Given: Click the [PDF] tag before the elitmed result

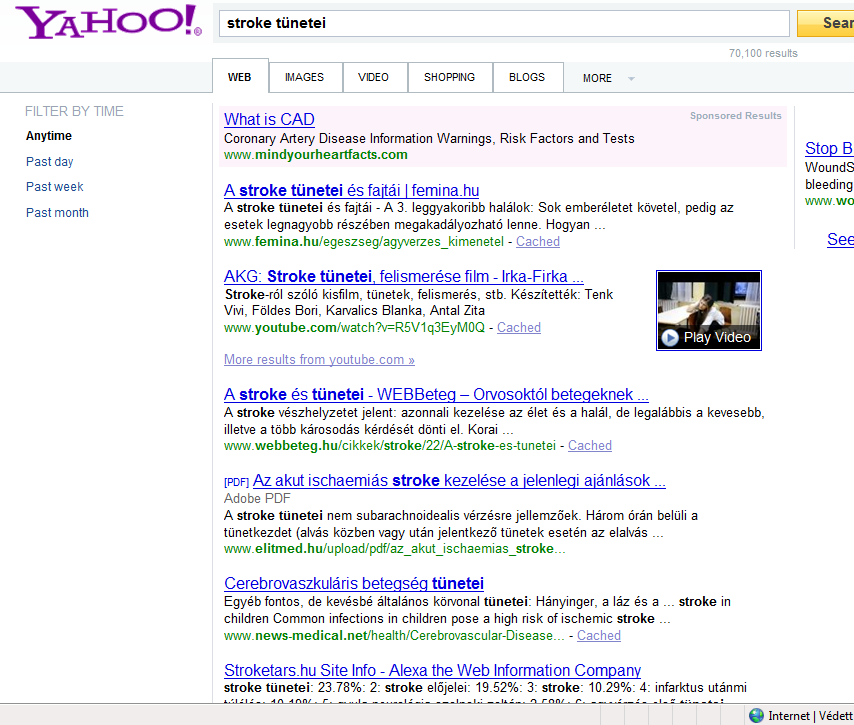Looking at the screenshot, I should tap(236, 482).
